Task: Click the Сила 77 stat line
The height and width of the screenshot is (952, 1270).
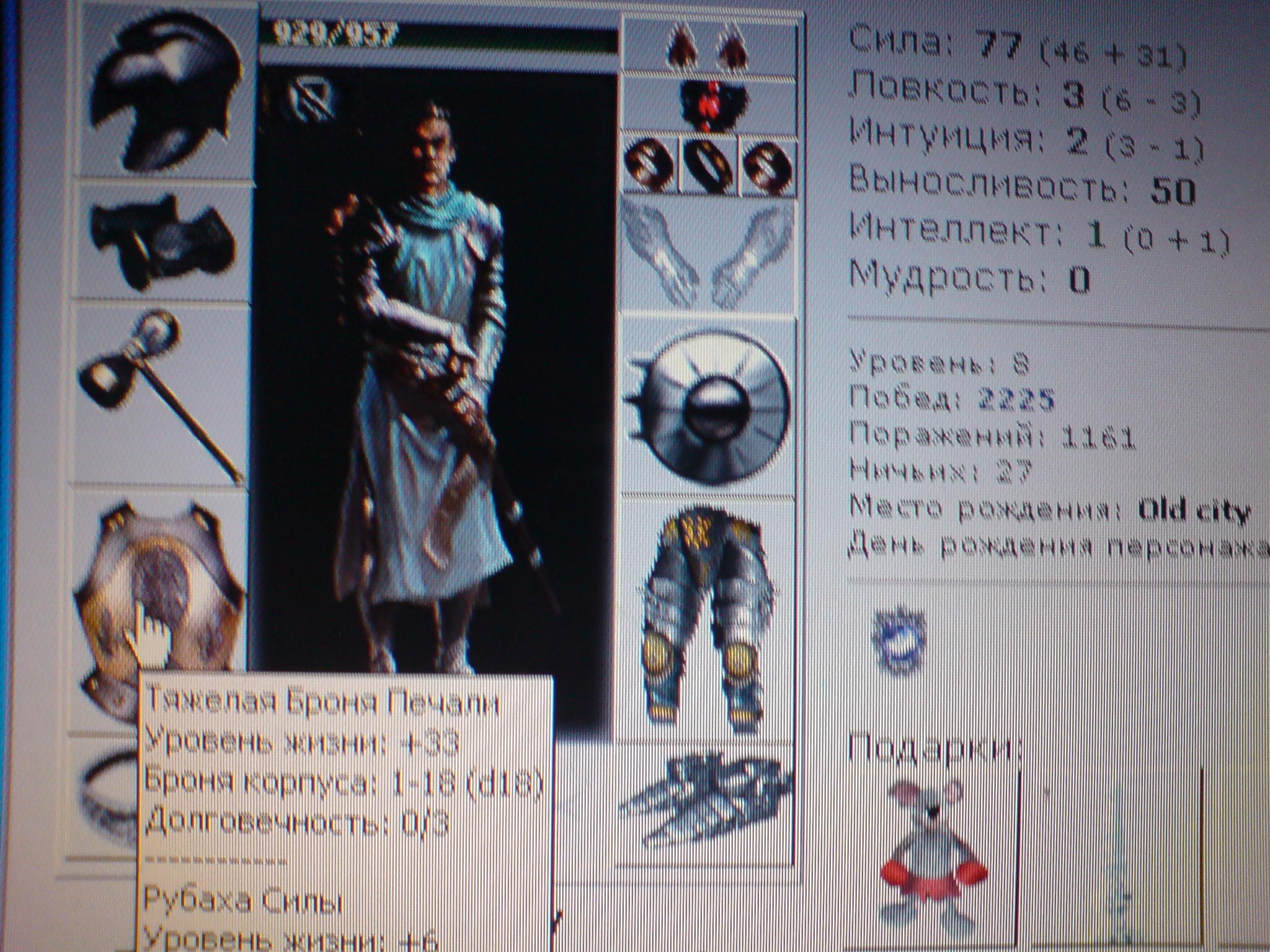Action: point(1017,48)
